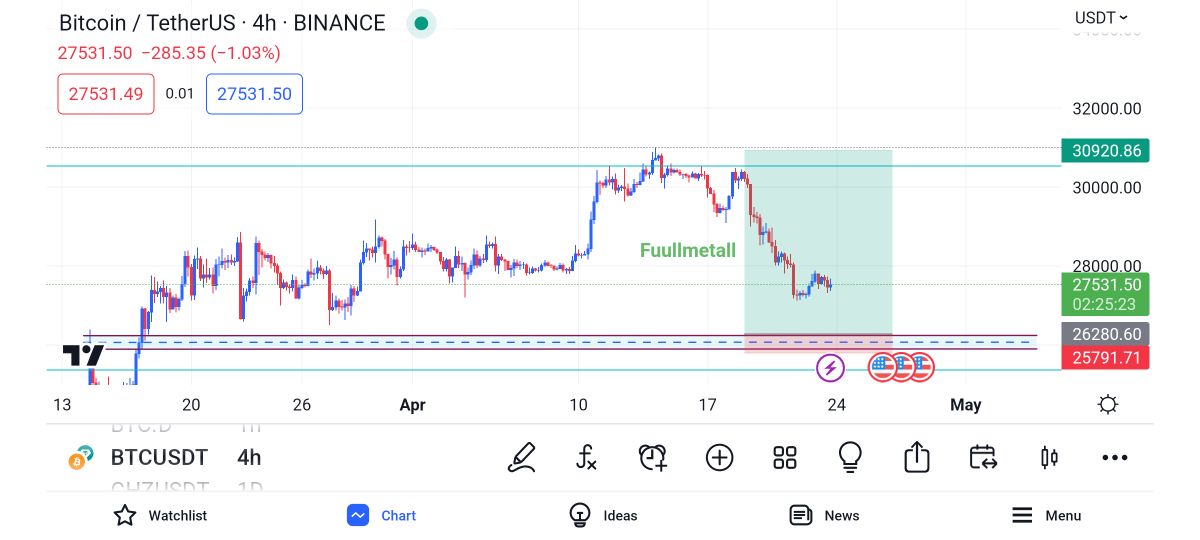Open the layout grid icon
The image size is (1200, 540).
coord(785,458)
